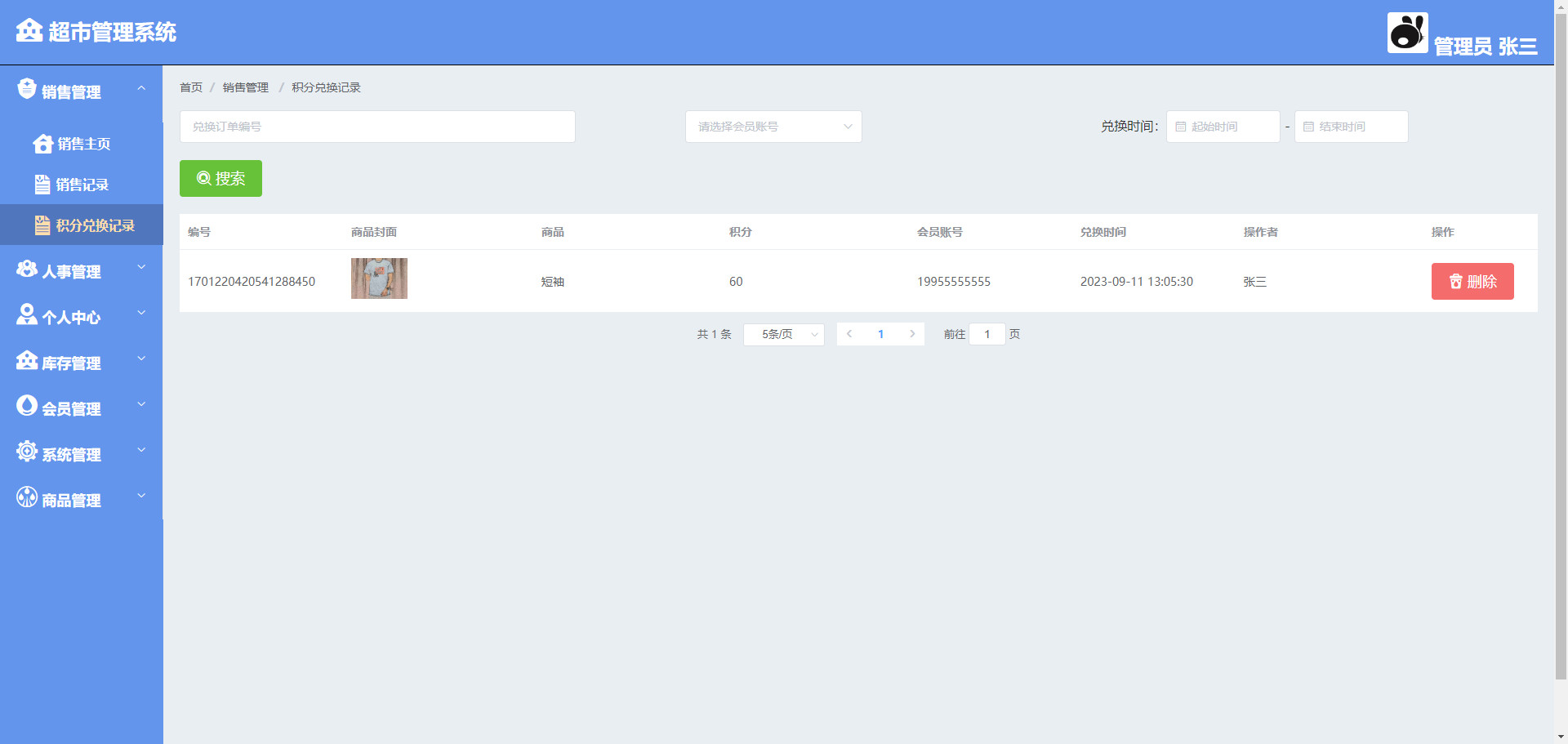Click the 共 1 条 total text

coord(715,334)
